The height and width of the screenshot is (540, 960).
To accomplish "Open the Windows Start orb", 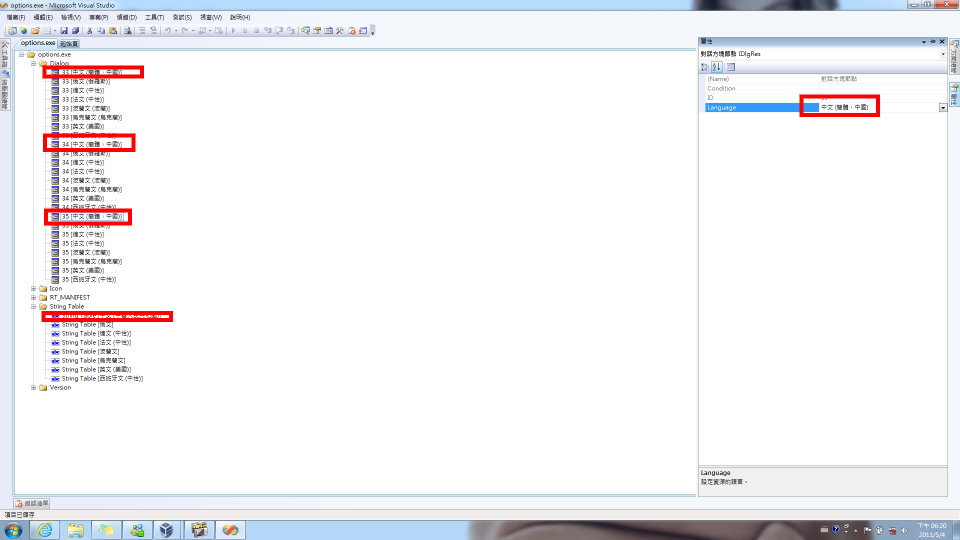I will point(13,530).
